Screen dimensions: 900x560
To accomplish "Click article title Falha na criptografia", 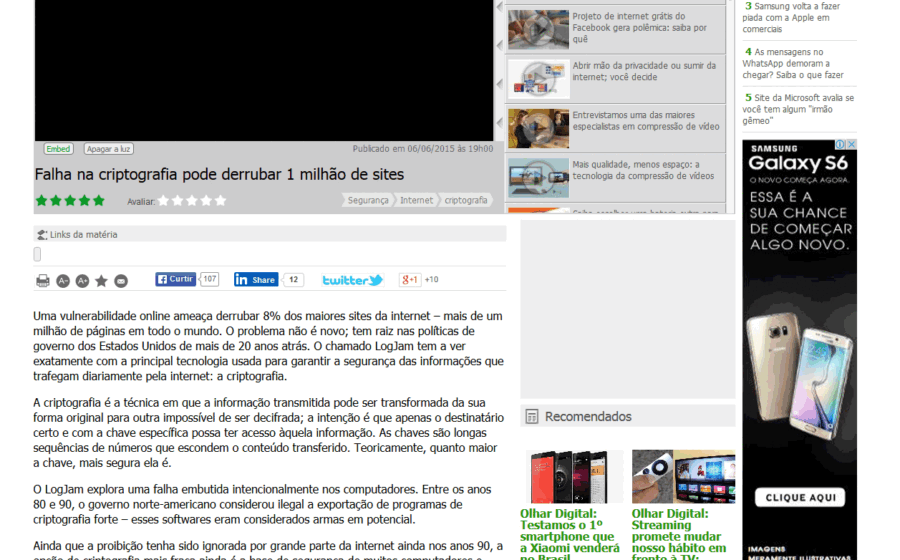I will tap(219, 174).
